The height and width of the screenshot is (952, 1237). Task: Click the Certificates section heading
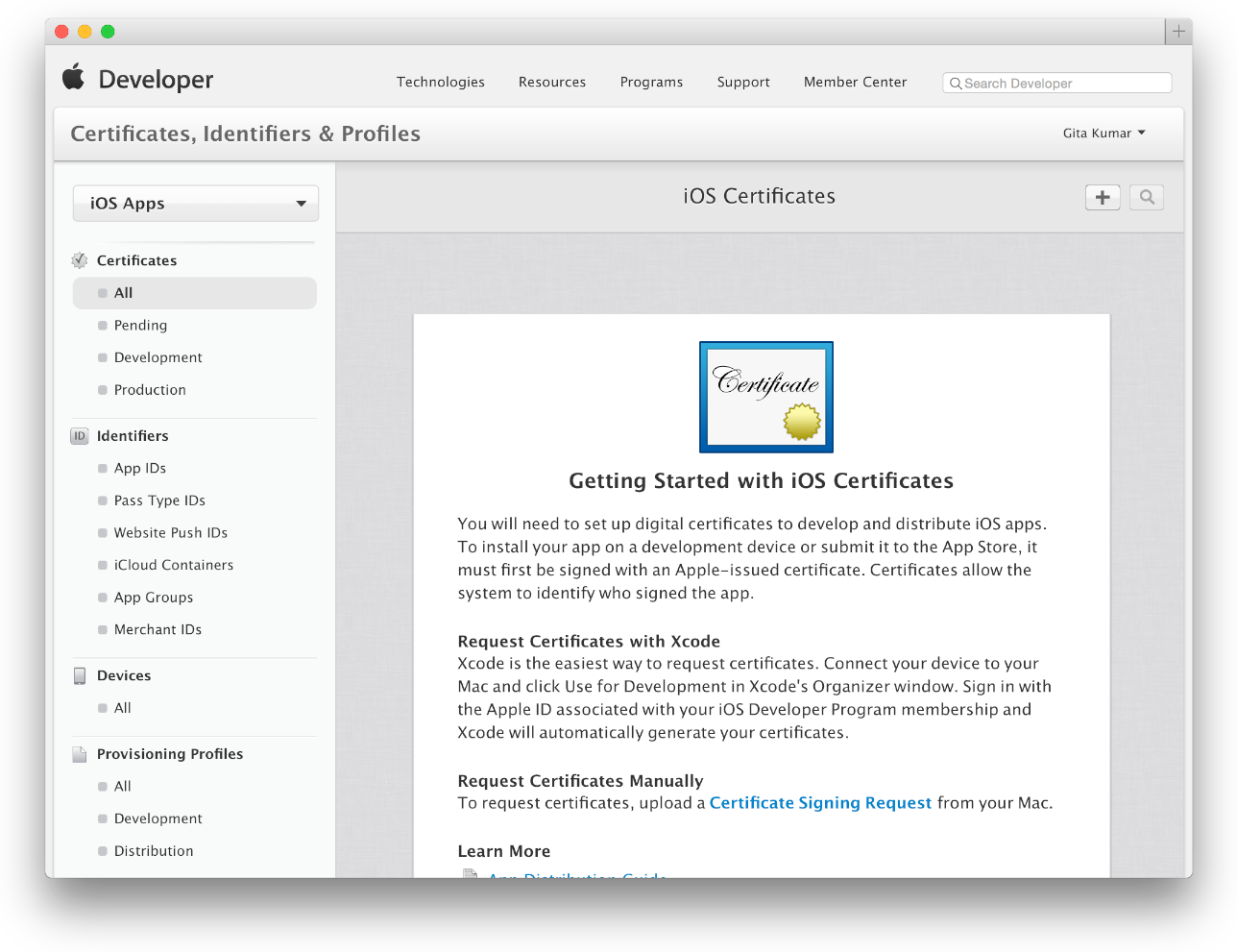tap(136, 260)
